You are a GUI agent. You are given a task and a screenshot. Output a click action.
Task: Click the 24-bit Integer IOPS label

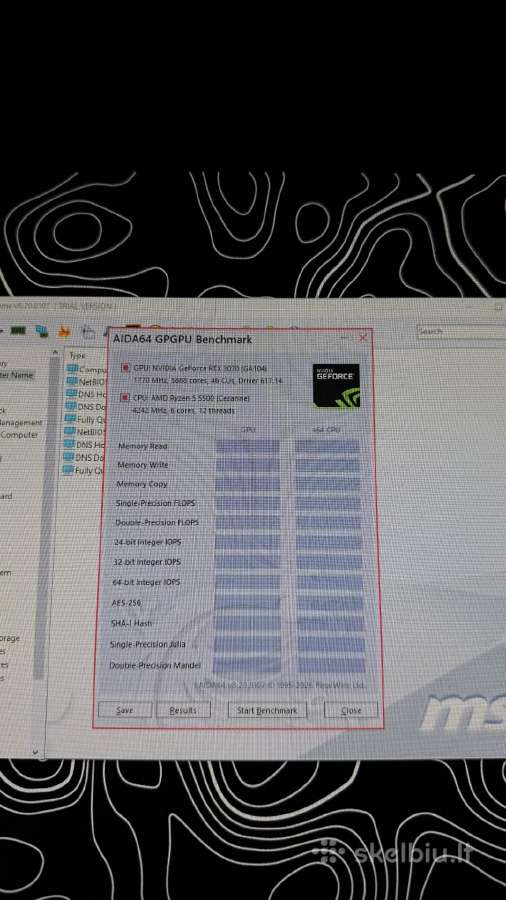(148, 542)
